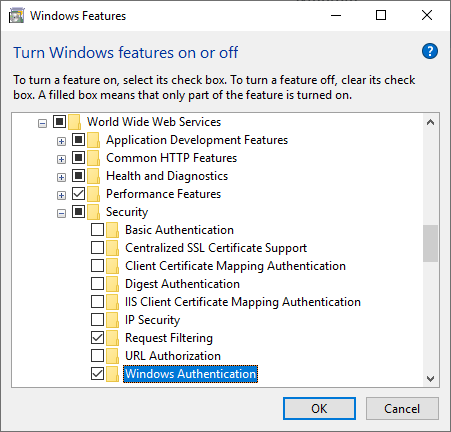The image size is (451, 432).
Task: Check Centralized SSL Certificate Support
Action: (97, 248)
